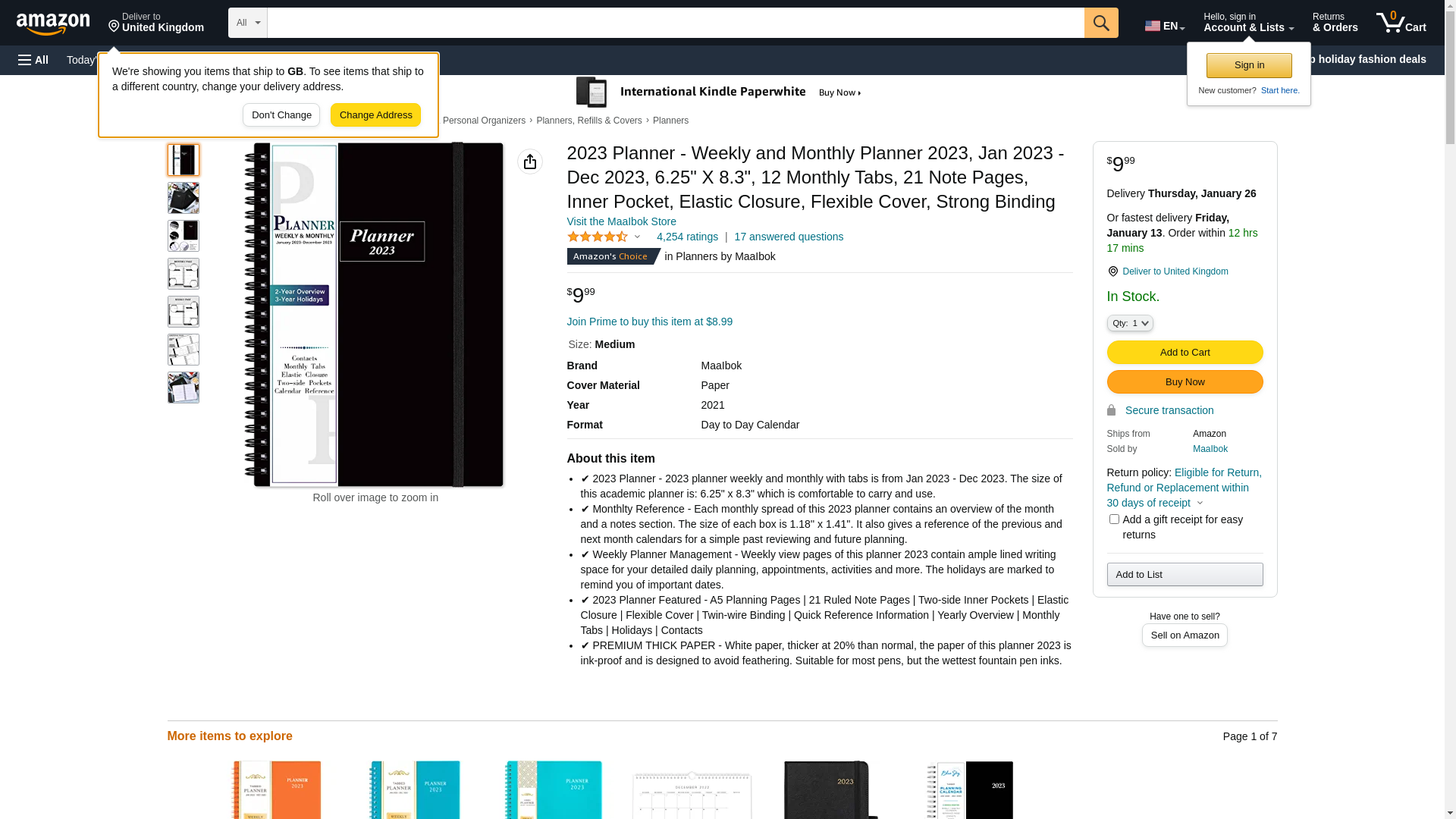The width and height of the screenshot is (1456, 819).
Task: Click the magnifying glass search button
Action: point(1101,23)
